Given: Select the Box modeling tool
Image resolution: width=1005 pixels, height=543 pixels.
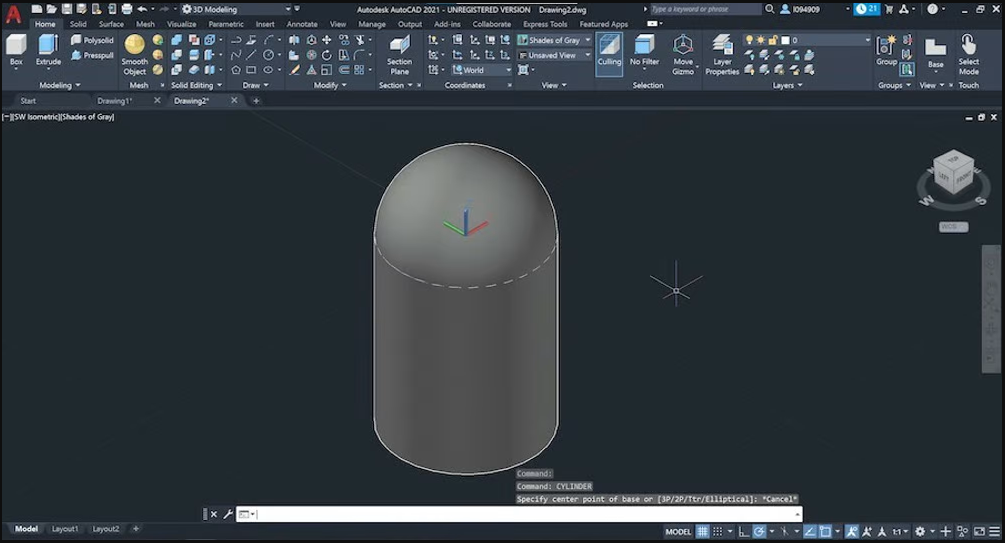Looking at the screenshot, I should click(x=16, y=50).
